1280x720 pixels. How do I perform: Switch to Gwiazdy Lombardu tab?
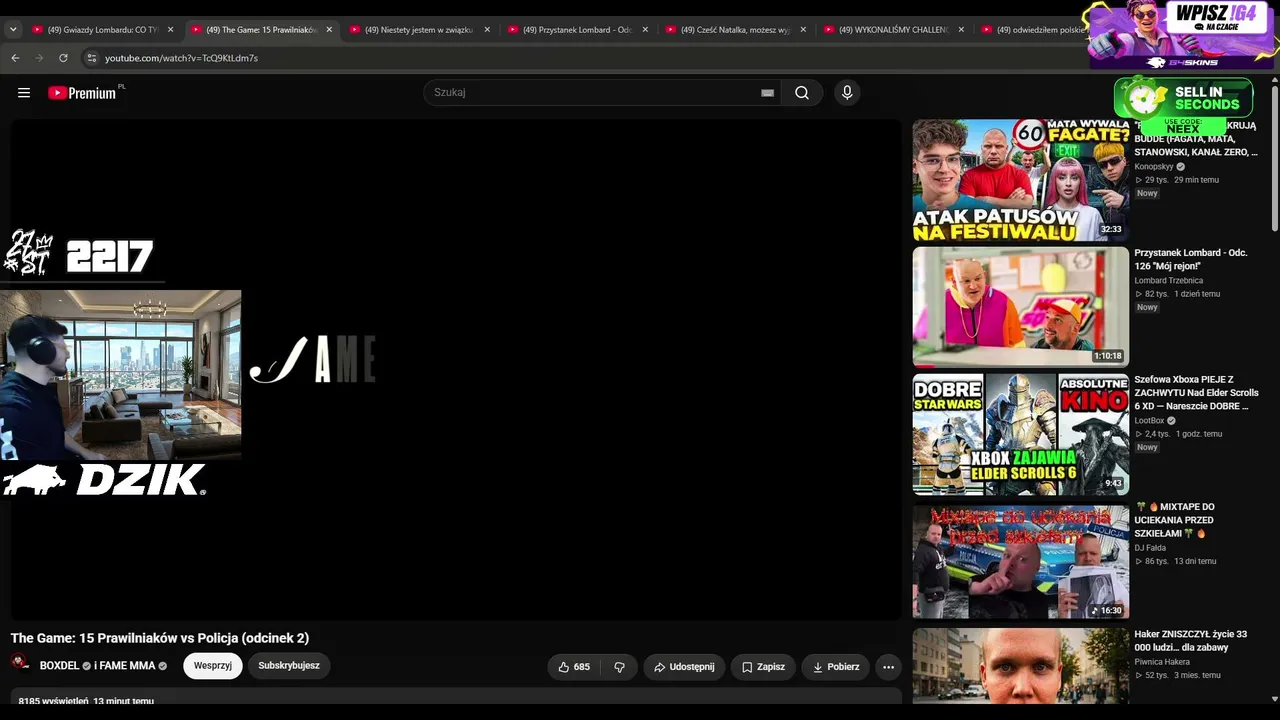point(103,30)
